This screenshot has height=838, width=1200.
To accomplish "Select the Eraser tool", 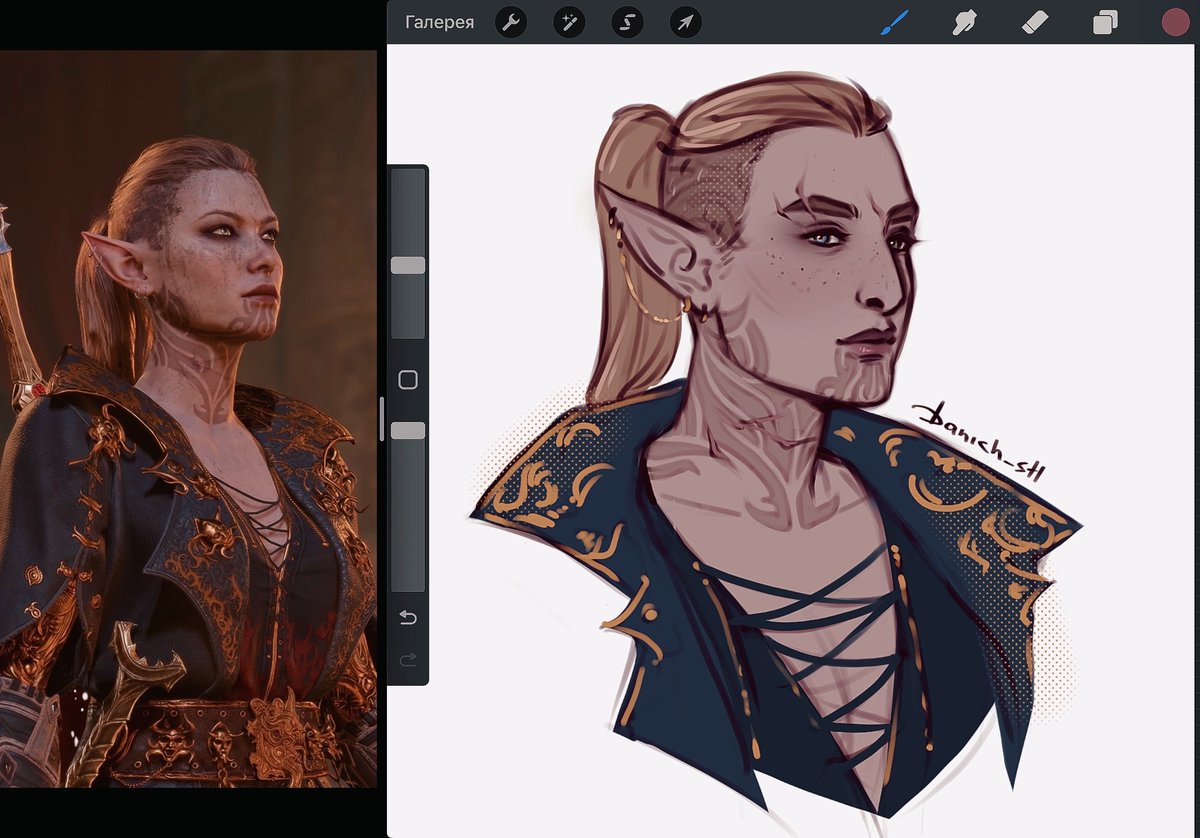I will (1035, 22).
